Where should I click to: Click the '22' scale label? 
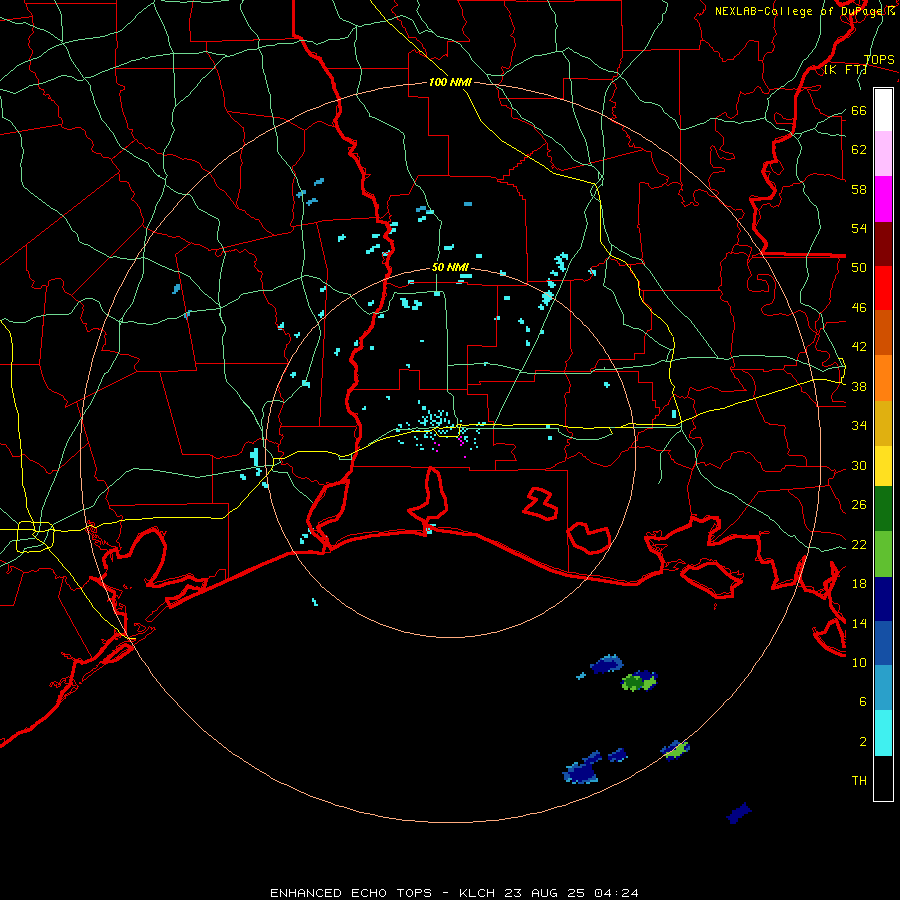(859, 544)
